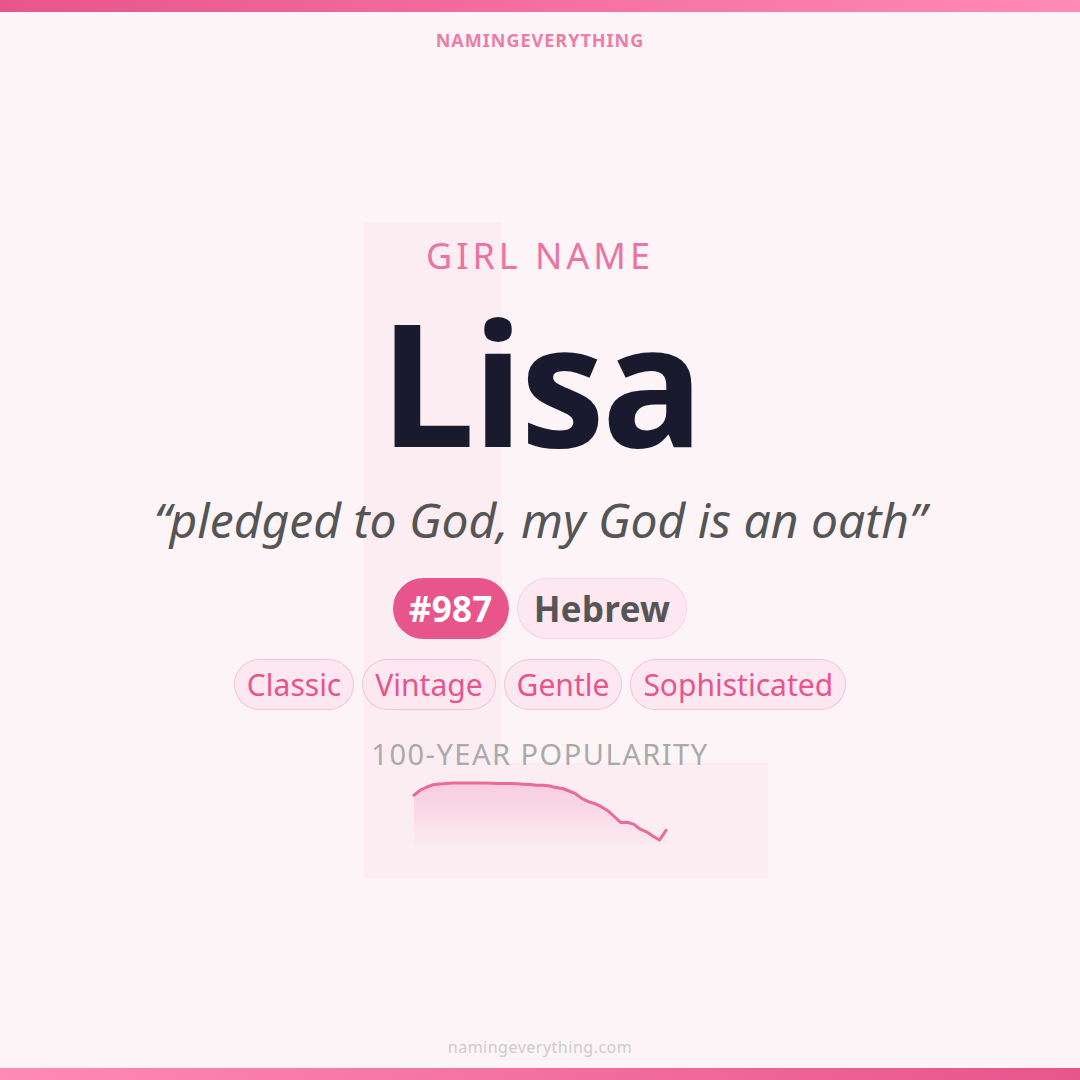Click the shaded area under popularity chart
Image resolution: width=1080 pixels, height=1080 pixels.
click(x=500, y=818)
